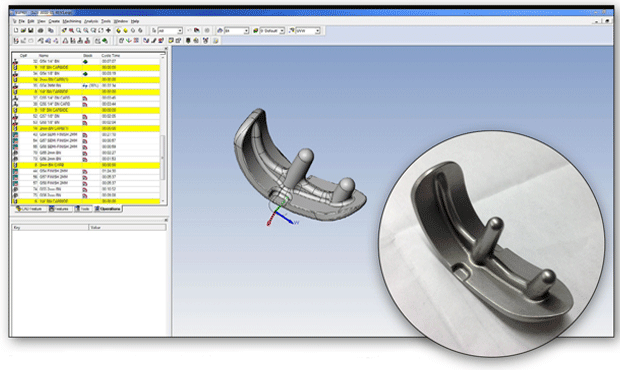This screenshot has height=370, width=620.
Task: Click the stock icon on G84 SEMI-FINISH 2MM row
Action: [x=85, y=135]
